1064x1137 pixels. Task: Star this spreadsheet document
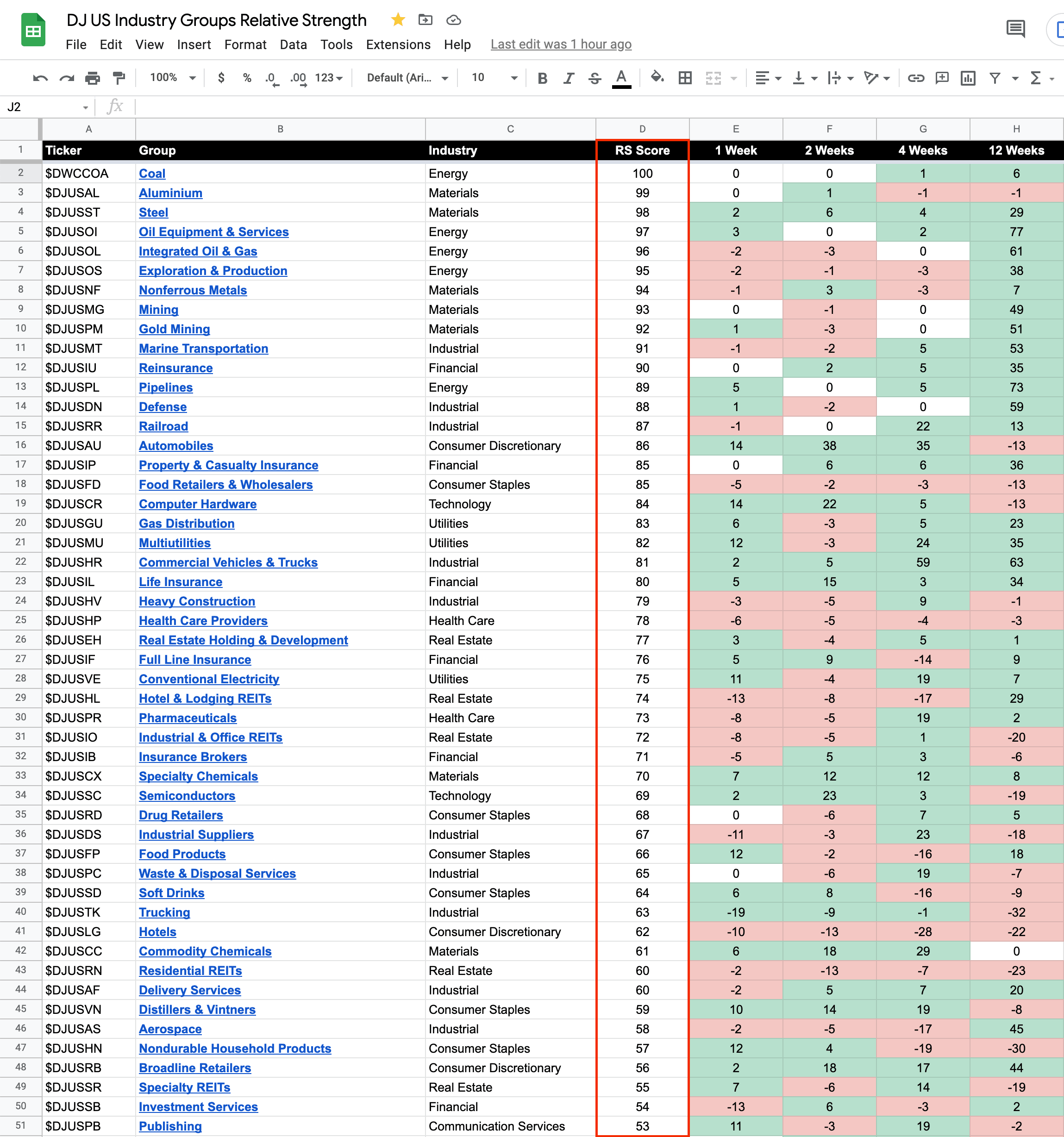click(398, 20)
